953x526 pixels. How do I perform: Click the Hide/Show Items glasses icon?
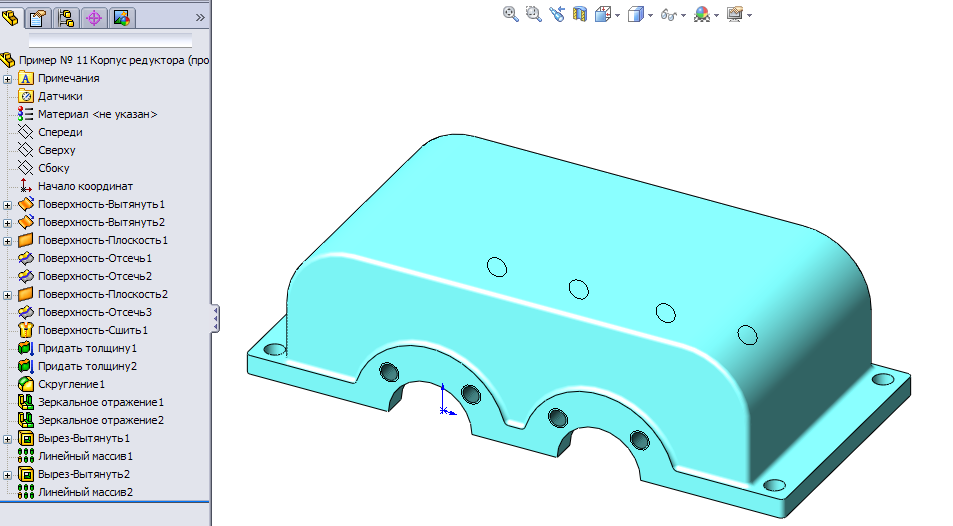(x=669, y=15)
